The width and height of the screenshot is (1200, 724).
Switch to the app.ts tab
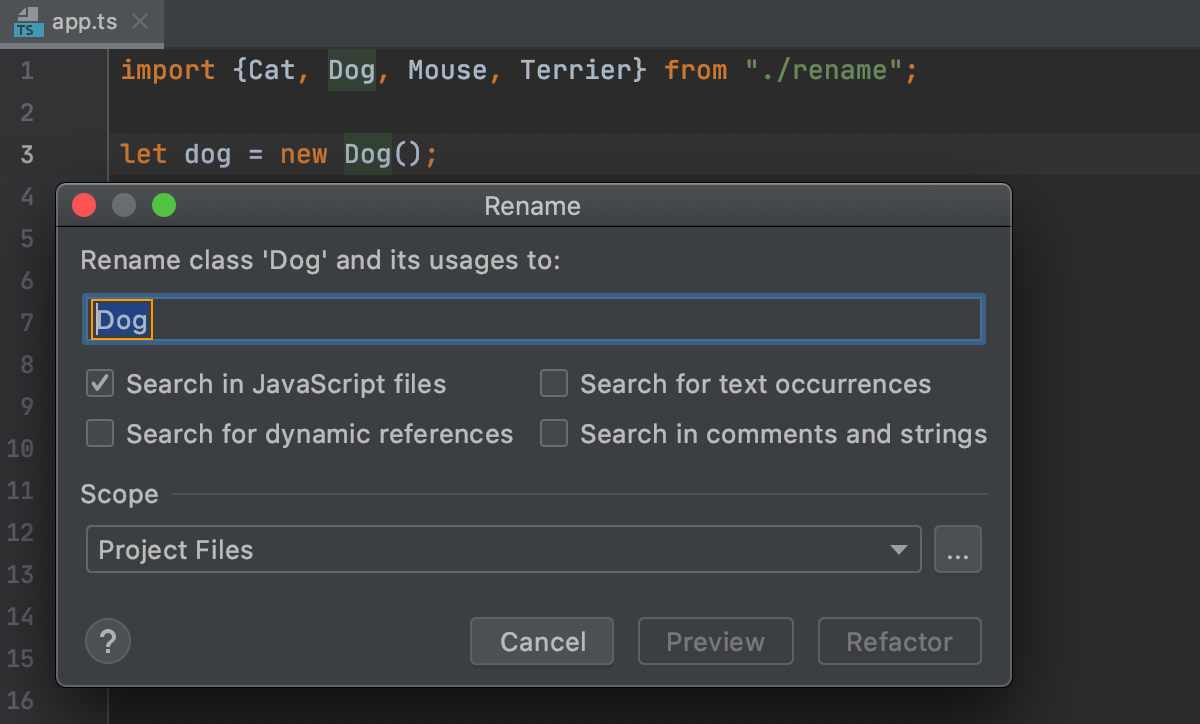[84, 22]
